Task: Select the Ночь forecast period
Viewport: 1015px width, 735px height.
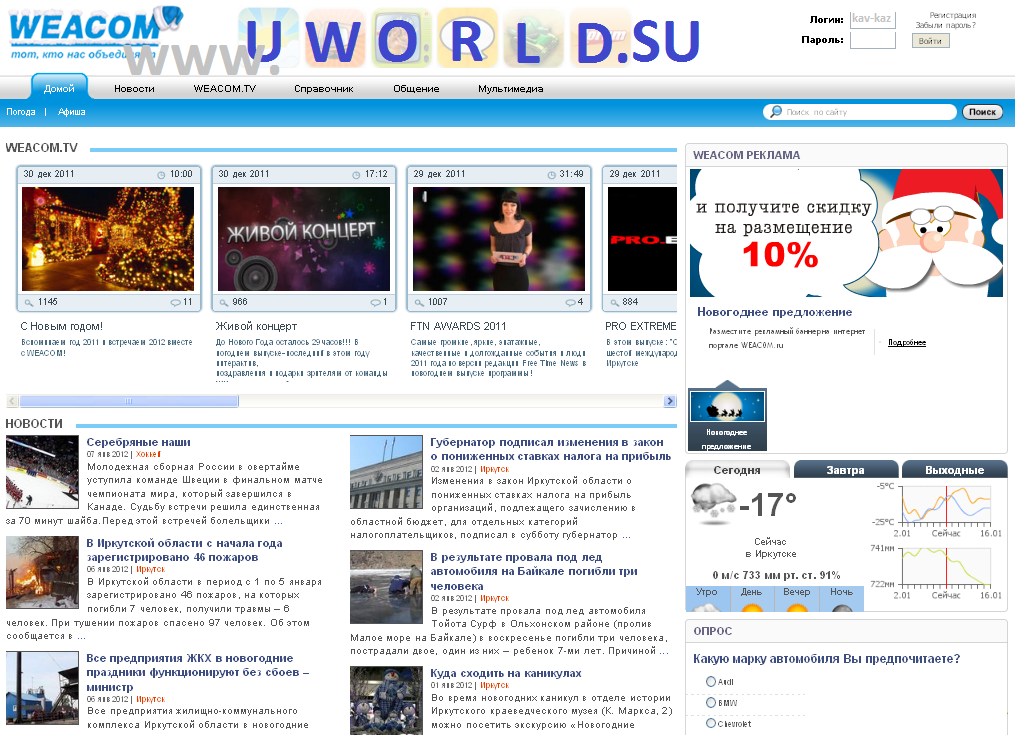Action: pyautogui.click(x=842, y=599)
